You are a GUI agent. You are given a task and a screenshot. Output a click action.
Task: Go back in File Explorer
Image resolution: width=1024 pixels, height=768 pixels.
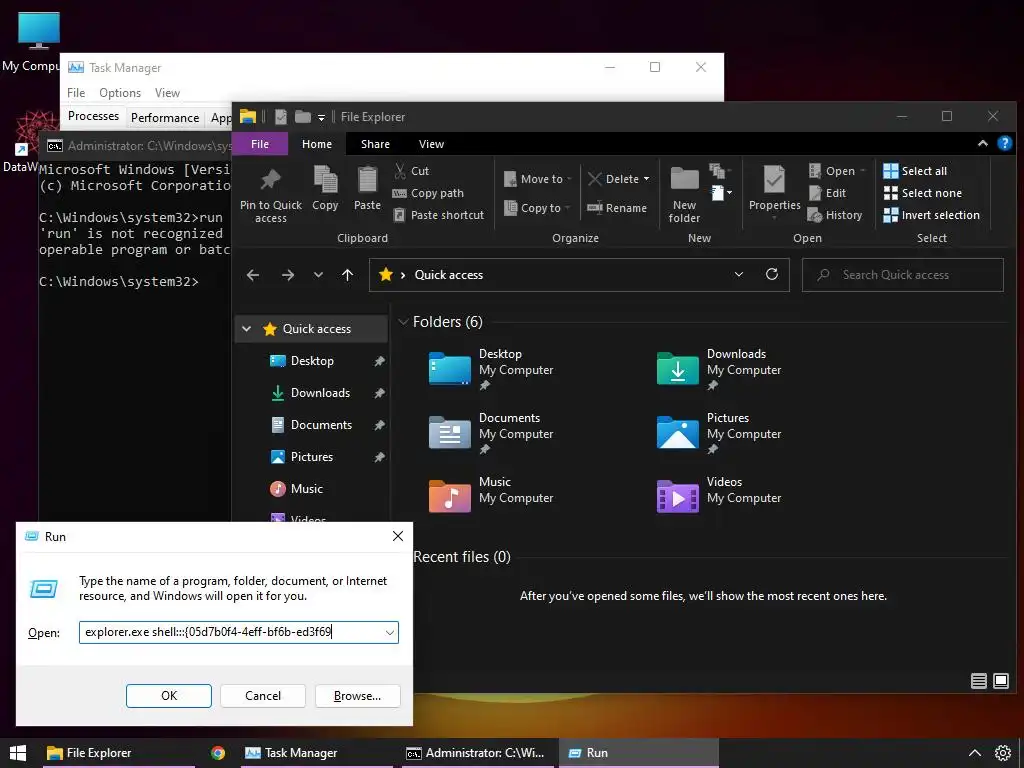point(253,275)
